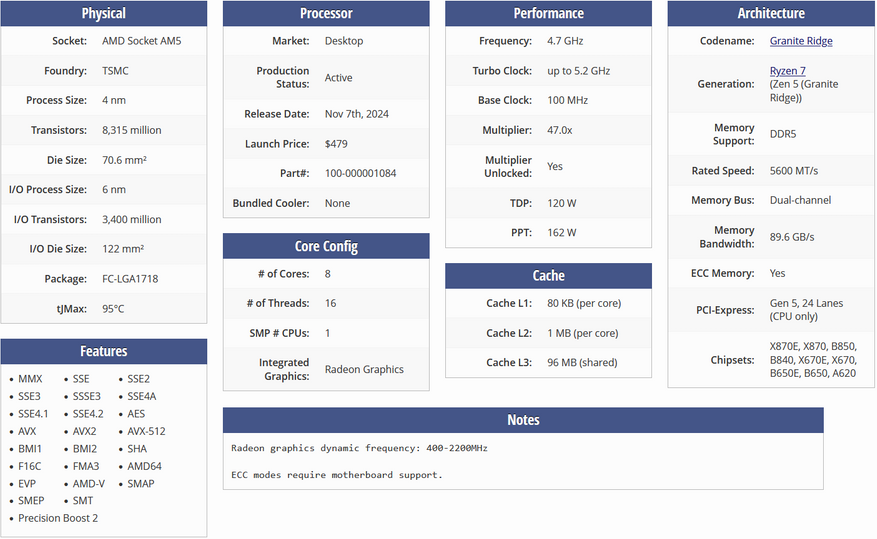Click the Radeon Graphics integrated graphics value
Image resolution: width=877 pixels, height=539 pixels.
tap(364, 370)
